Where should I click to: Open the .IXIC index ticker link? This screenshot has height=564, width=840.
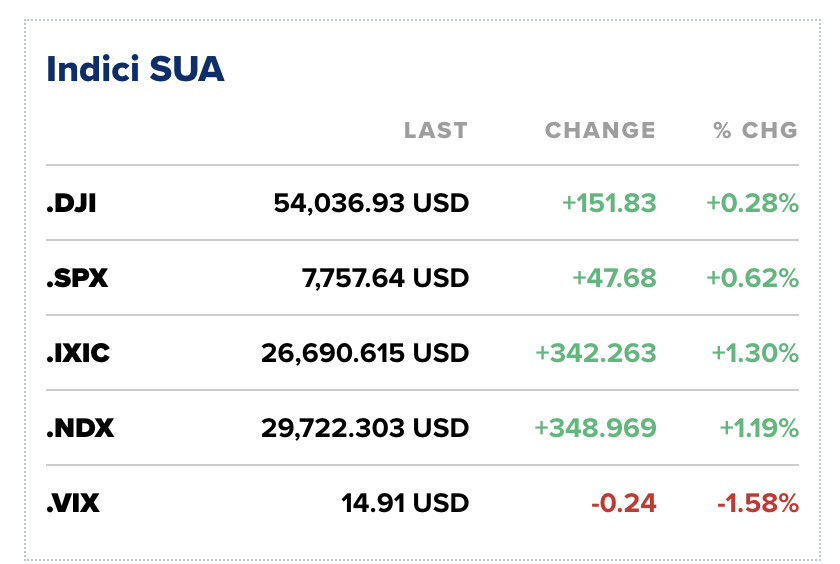[x=78, y=353]
